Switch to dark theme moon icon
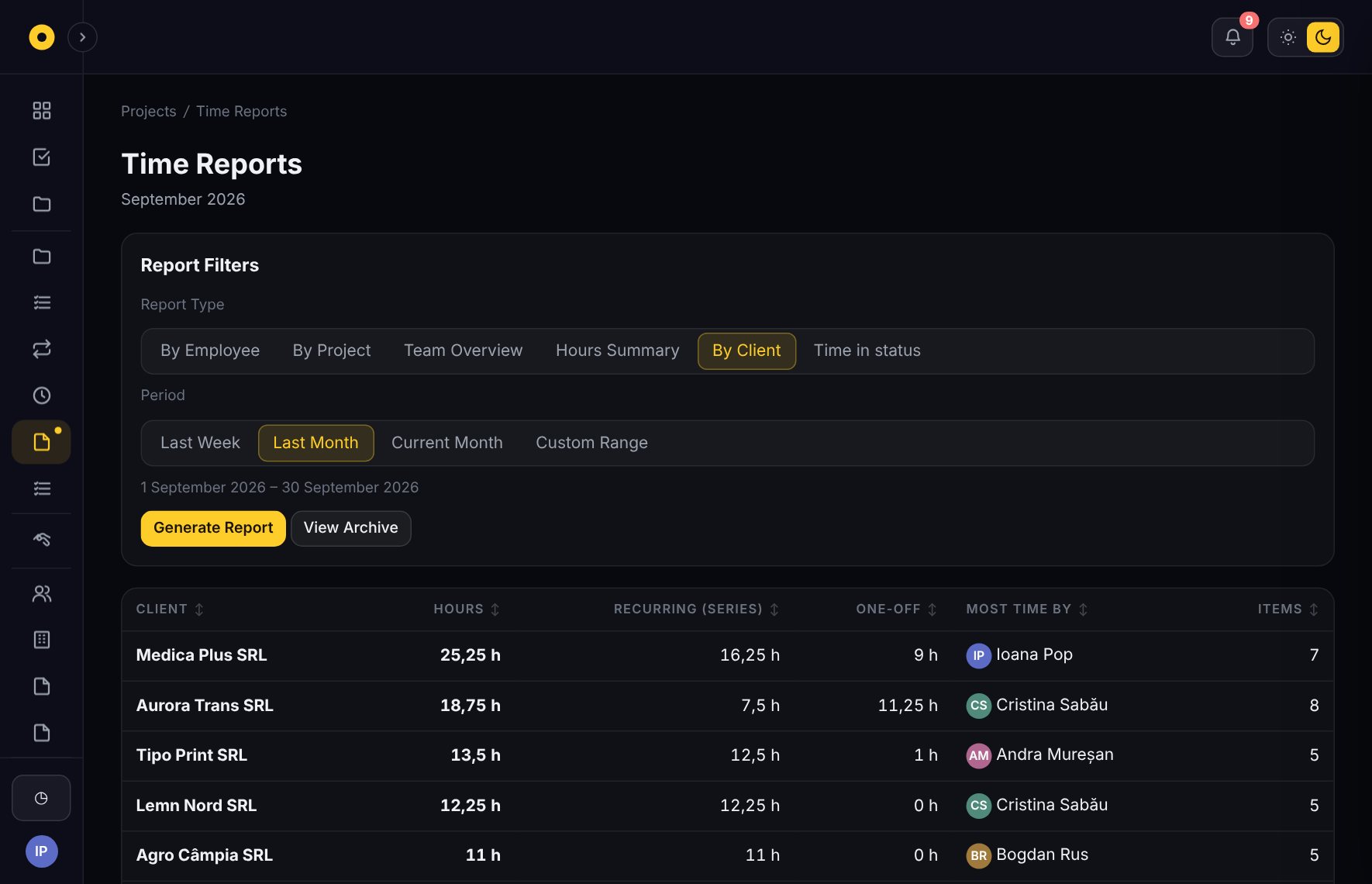Screen dimensions: 1372x884 click(1323, 37)
